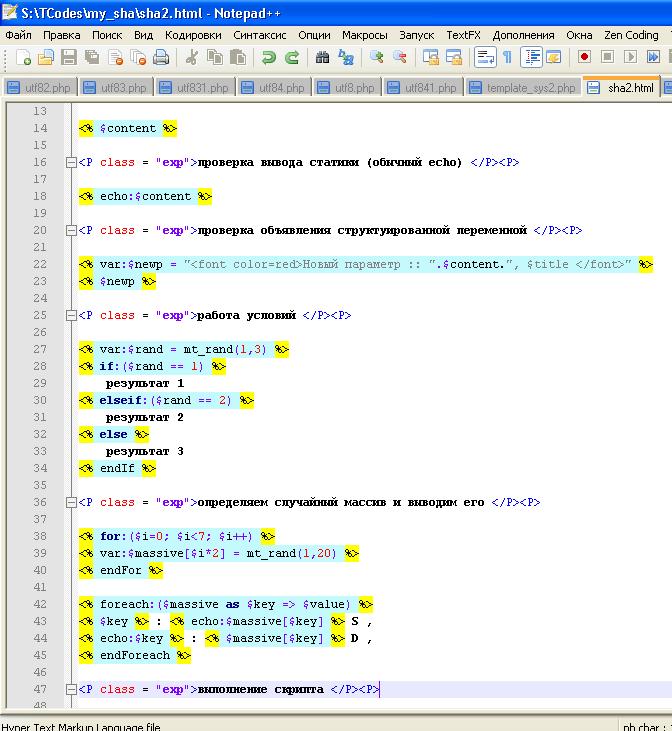The height and width of the screenshot is (731, 672).
Task: Open the TextFX menu
Action: [x=463, y=35]
